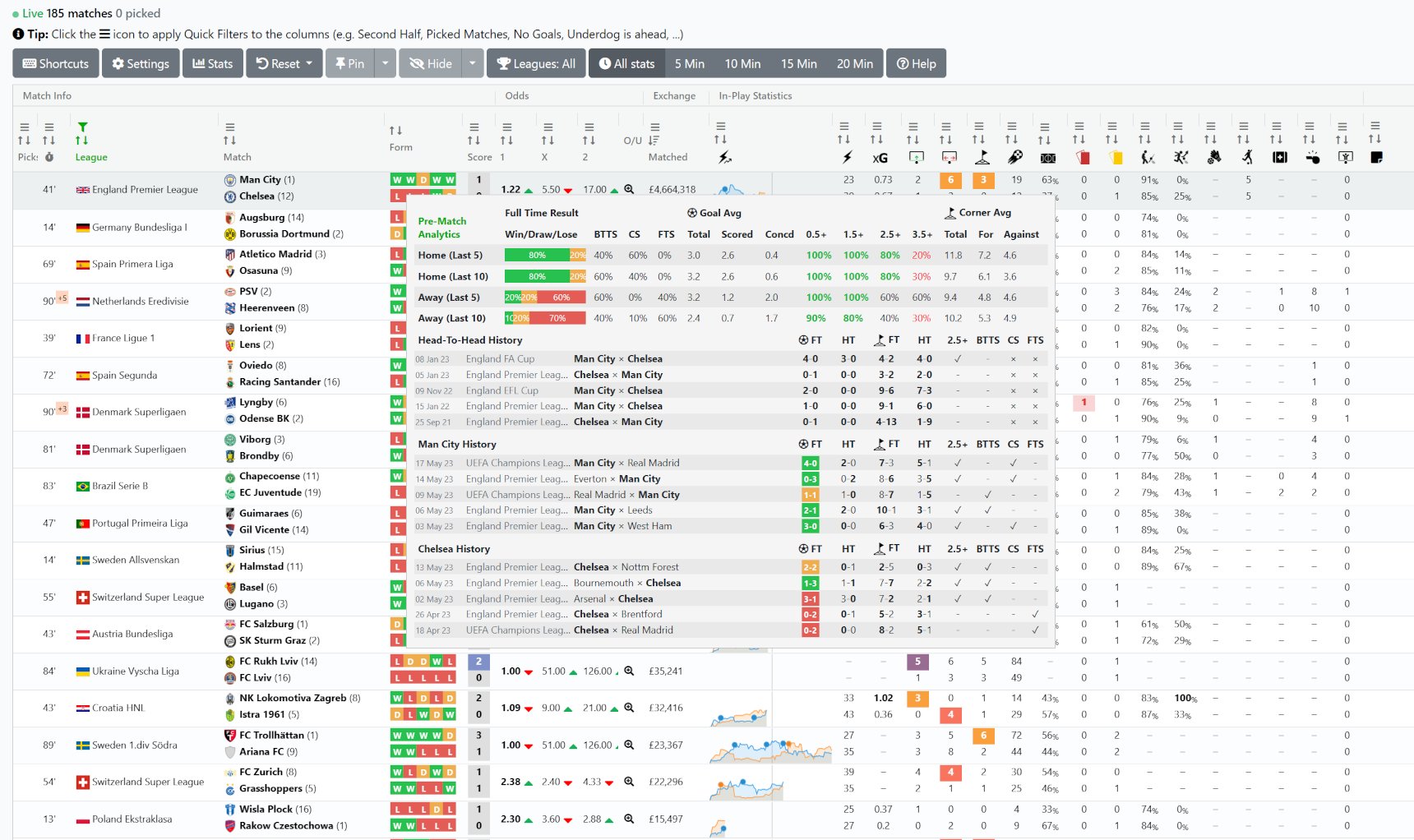Click Away (Last 5) win/draw/lose bar

[x=545, y=297]
